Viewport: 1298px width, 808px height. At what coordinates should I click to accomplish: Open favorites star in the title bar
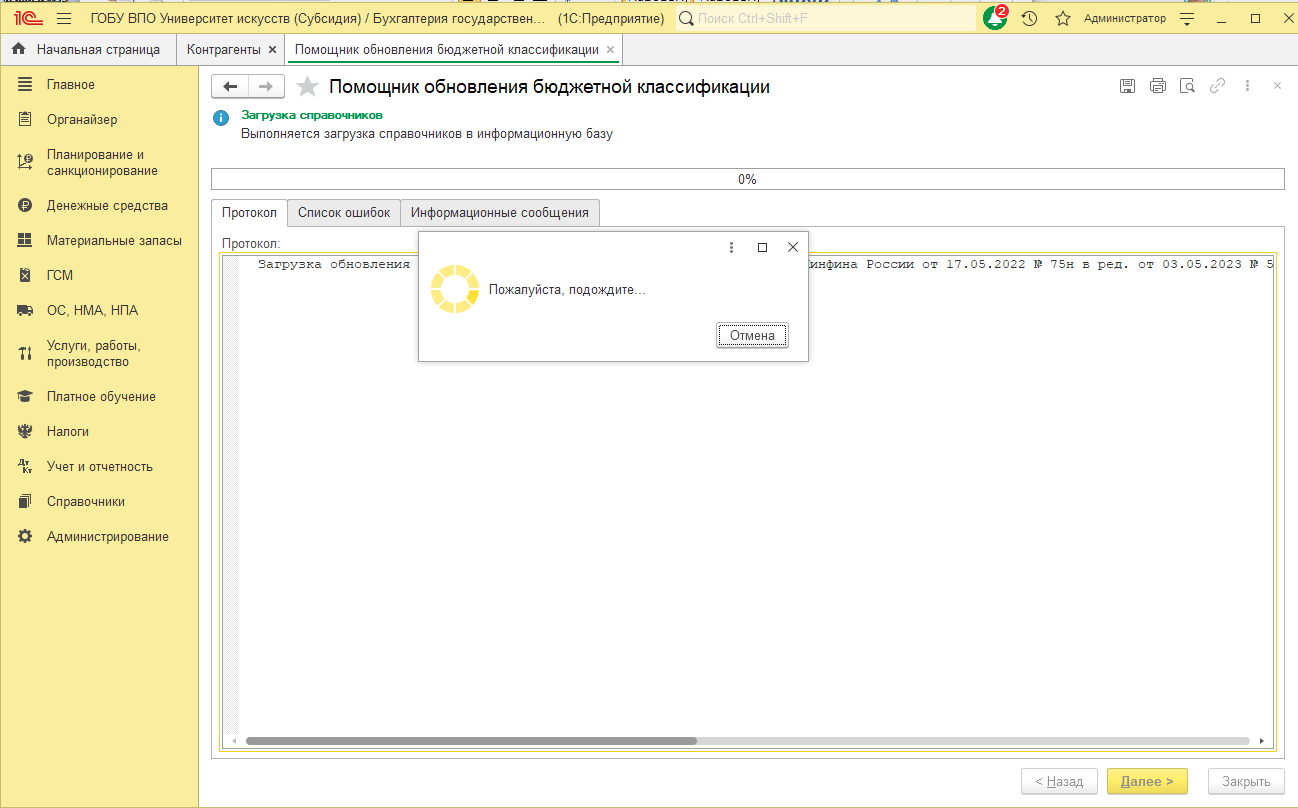click(x=1063, y=19)
